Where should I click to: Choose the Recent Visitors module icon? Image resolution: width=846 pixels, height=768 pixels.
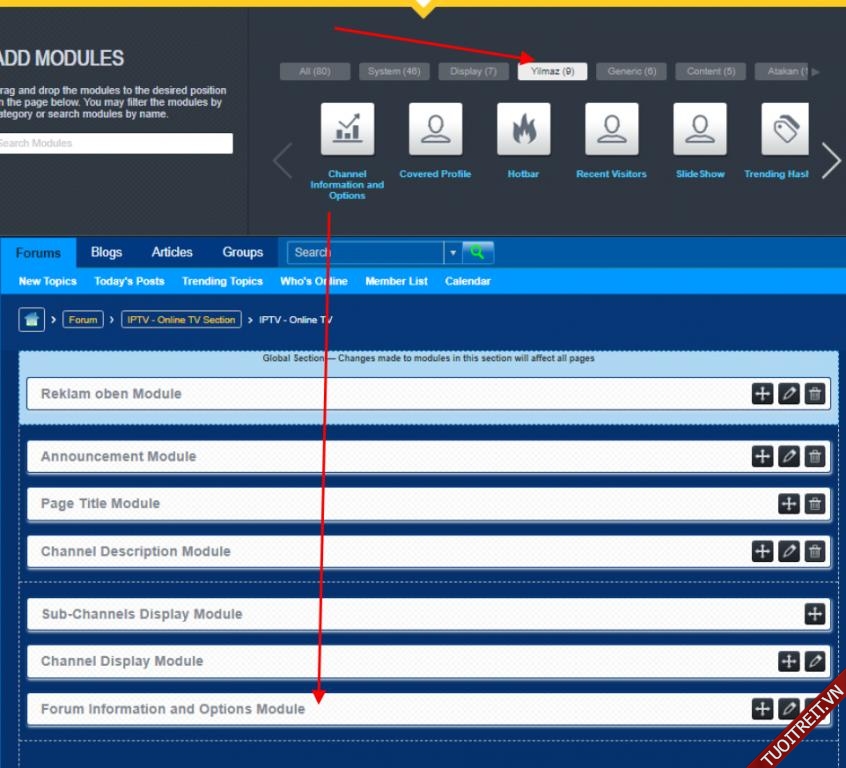click(611, 129)
